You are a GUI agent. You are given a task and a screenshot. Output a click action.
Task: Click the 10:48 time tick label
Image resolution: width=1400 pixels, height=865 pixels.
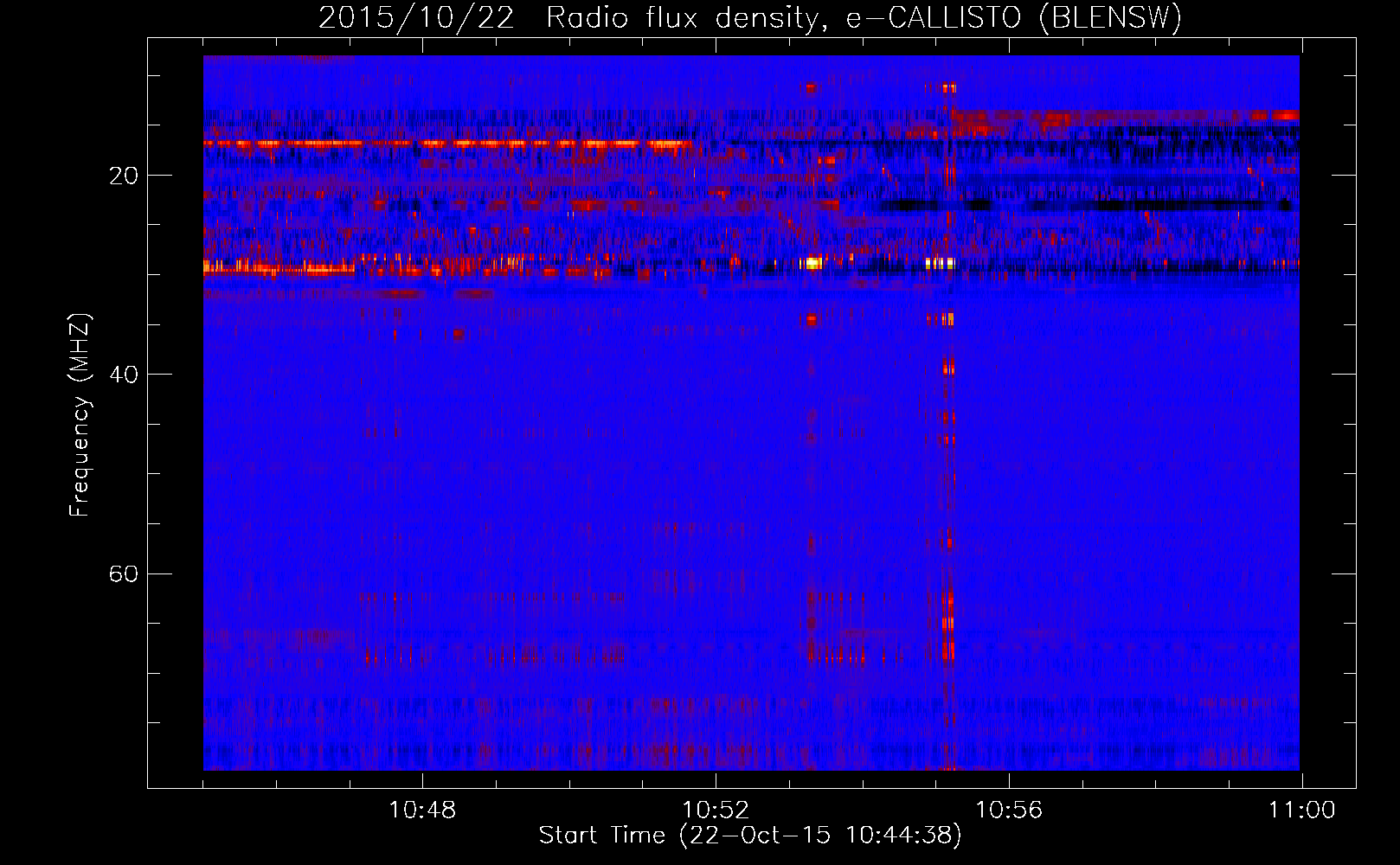(x=422, y=811)
